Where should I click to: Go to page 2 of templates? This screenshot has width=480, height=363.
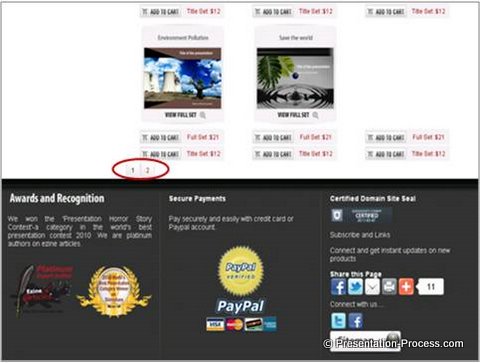[147, 170]
